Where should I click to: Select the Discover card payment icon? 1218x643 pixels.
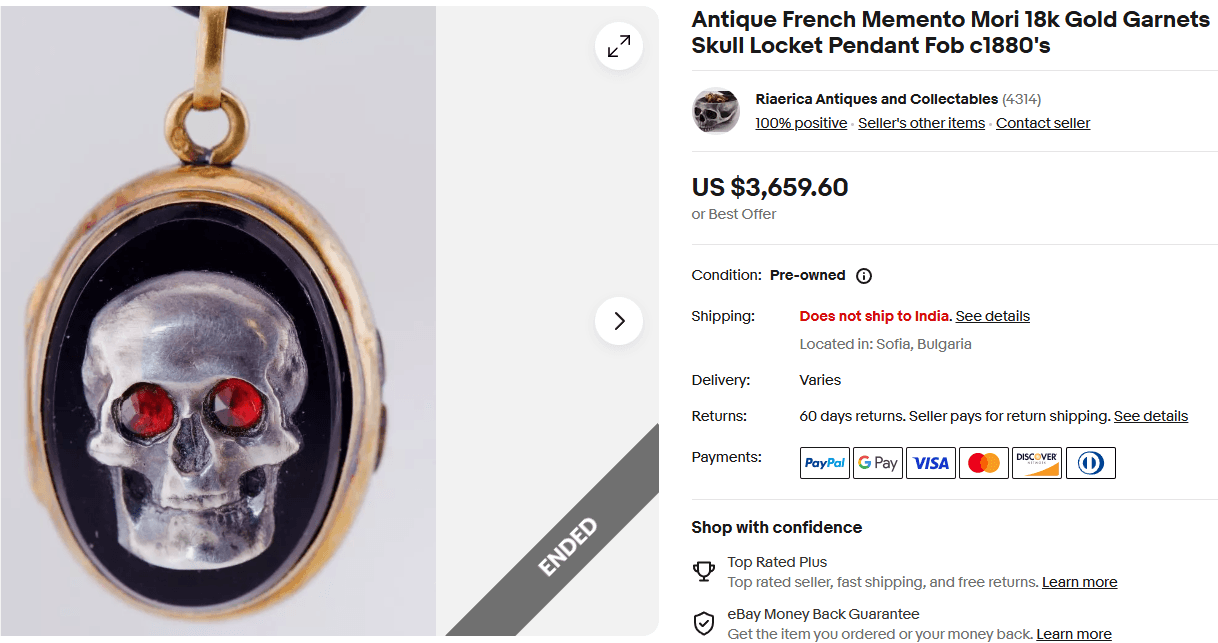pyautogui.click(x=1036, y=462)
